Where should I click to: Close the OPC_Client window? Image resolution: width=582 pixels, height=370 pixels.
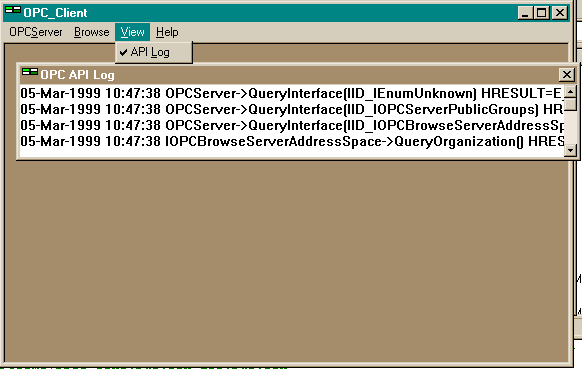[x=560, y=13]
